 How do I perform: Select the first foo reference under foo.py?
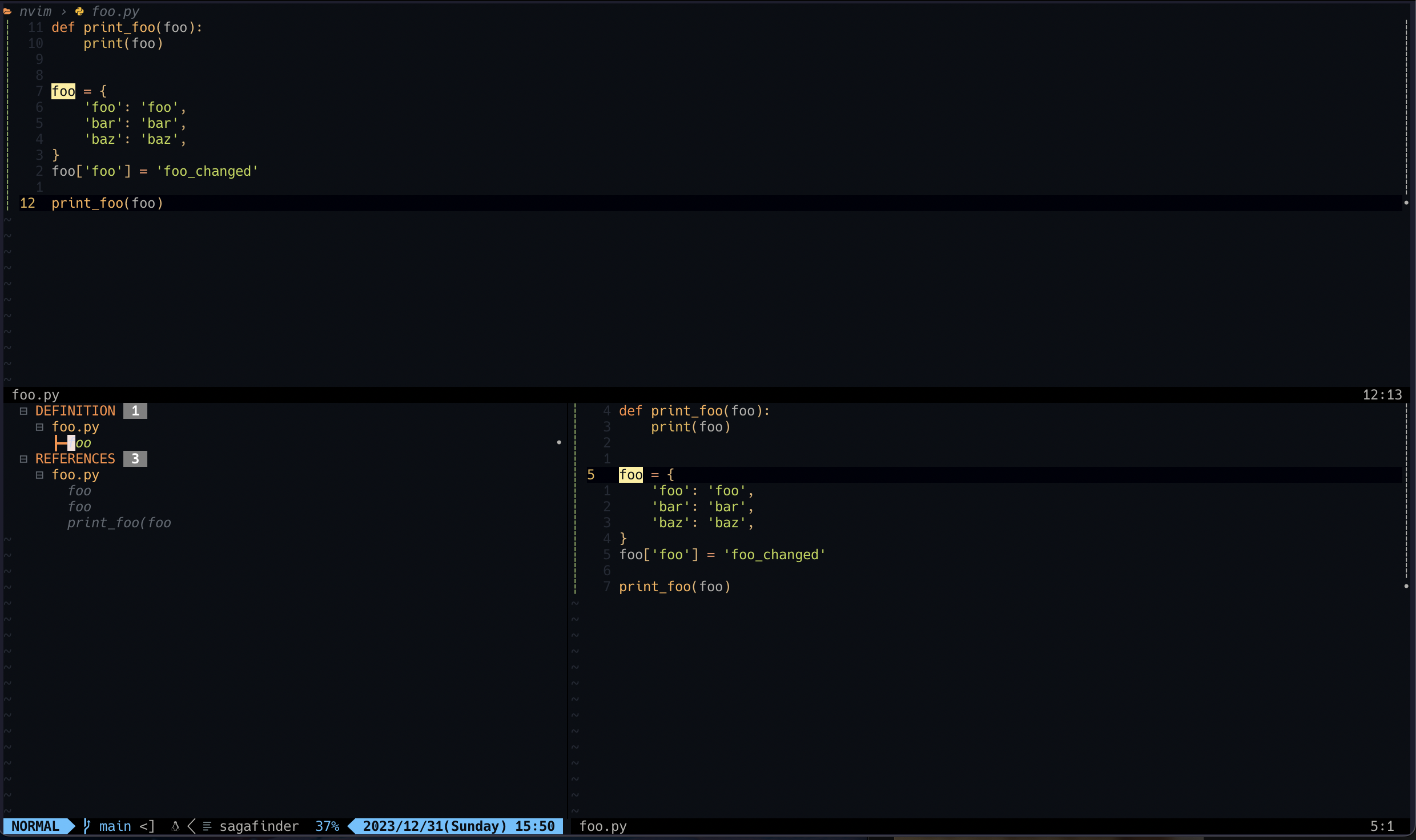point(79,490)
